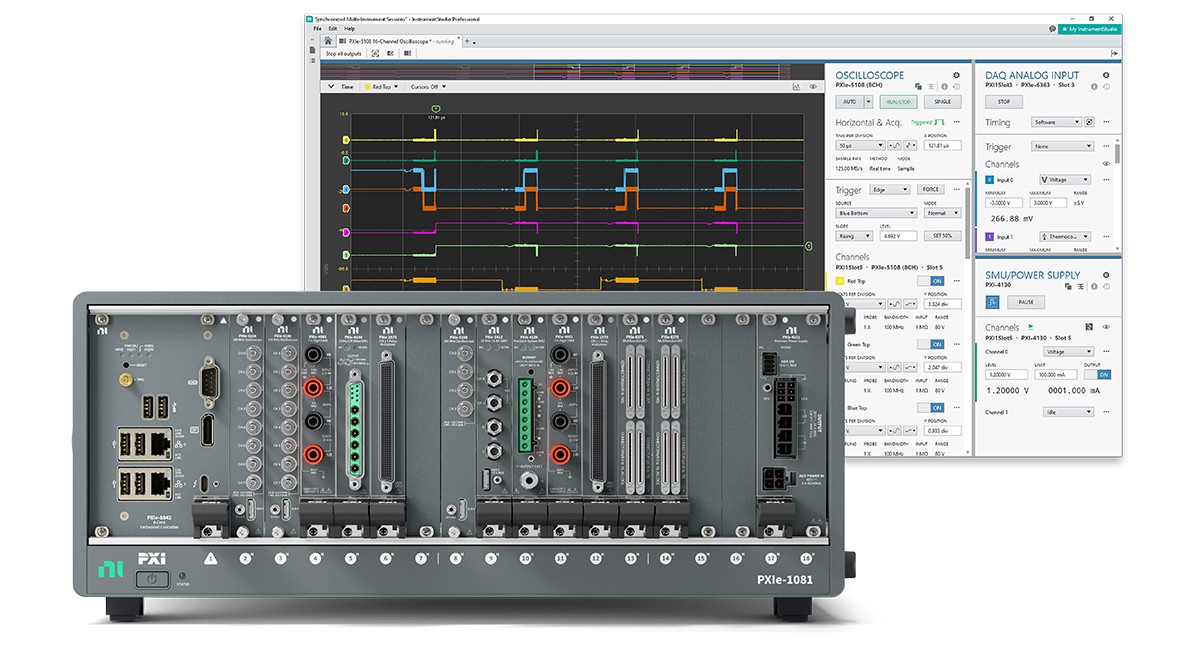1200x646 pixels.
Task: Open SMU Channel 1 Idle dropdown
Action: (x=1068, y=412)
